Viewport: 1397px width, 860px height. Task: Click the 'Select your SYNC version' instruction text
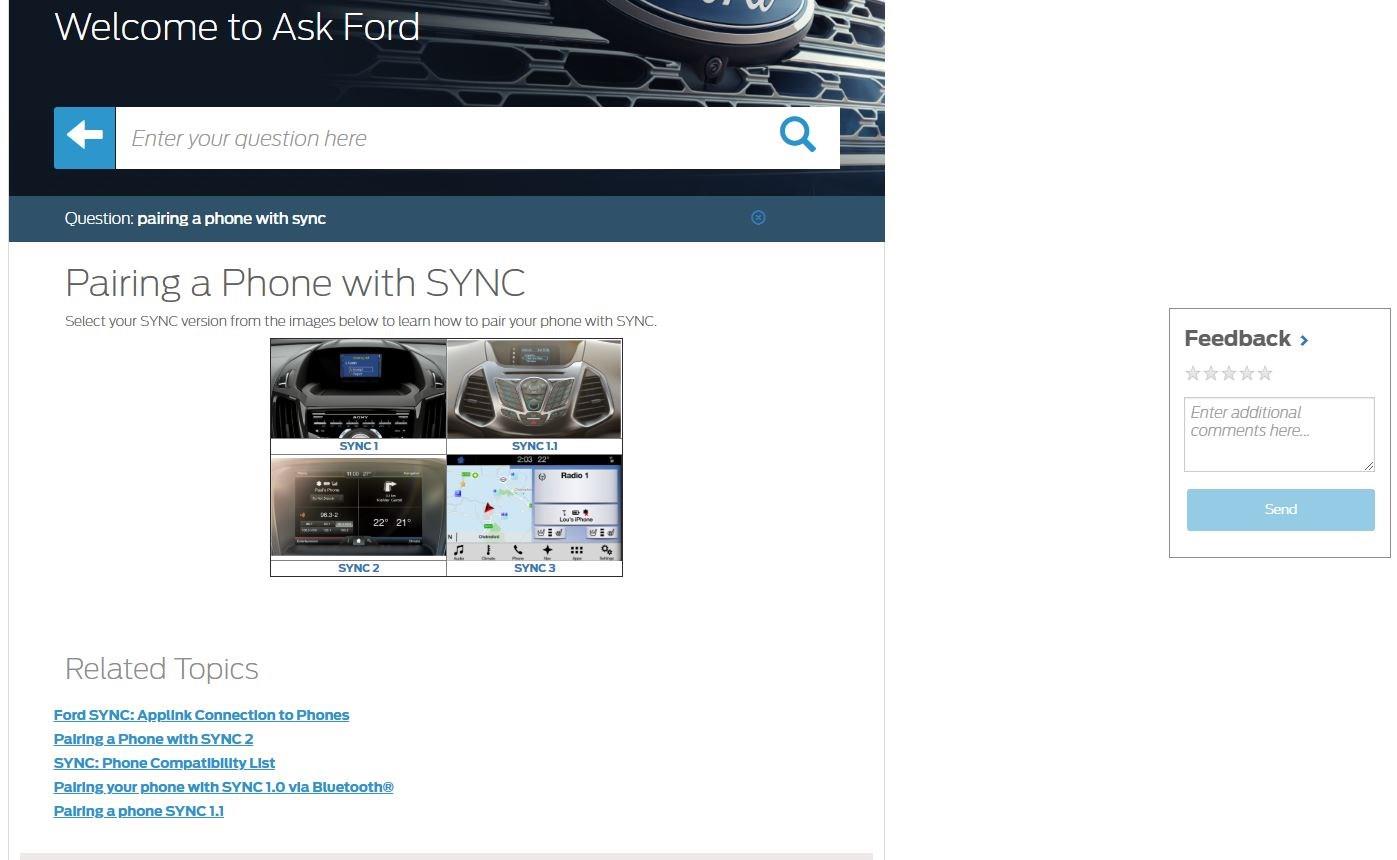coord(361,321)
